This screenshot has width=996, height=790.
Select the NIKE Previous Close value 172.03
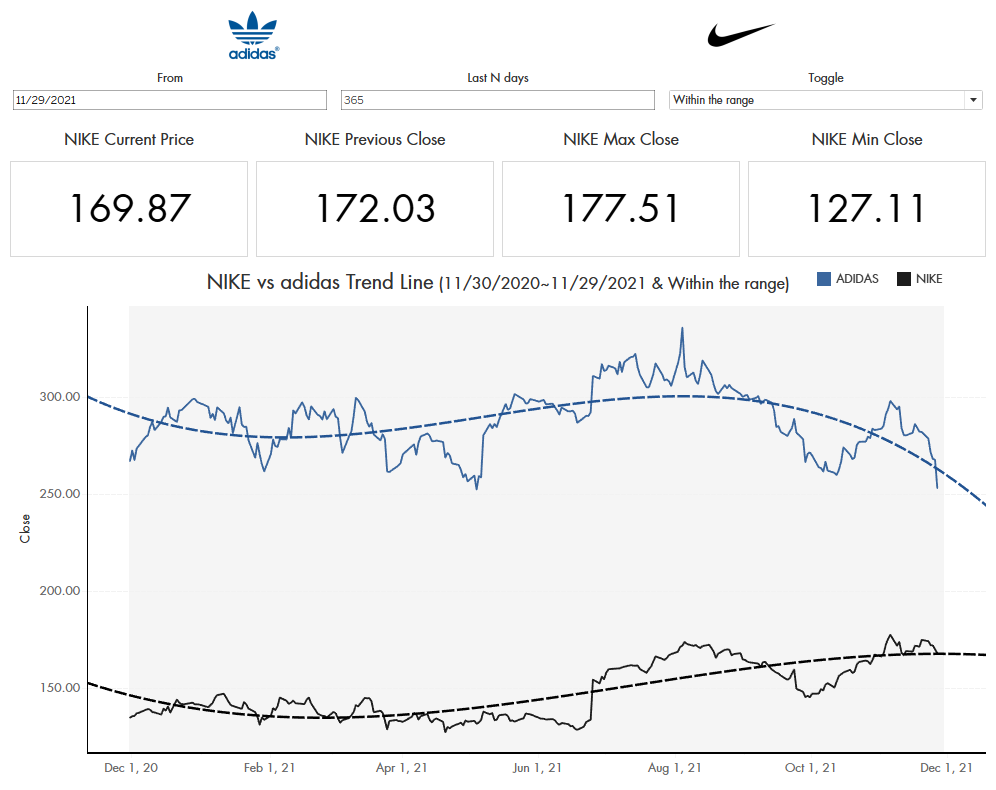(375, 208)
